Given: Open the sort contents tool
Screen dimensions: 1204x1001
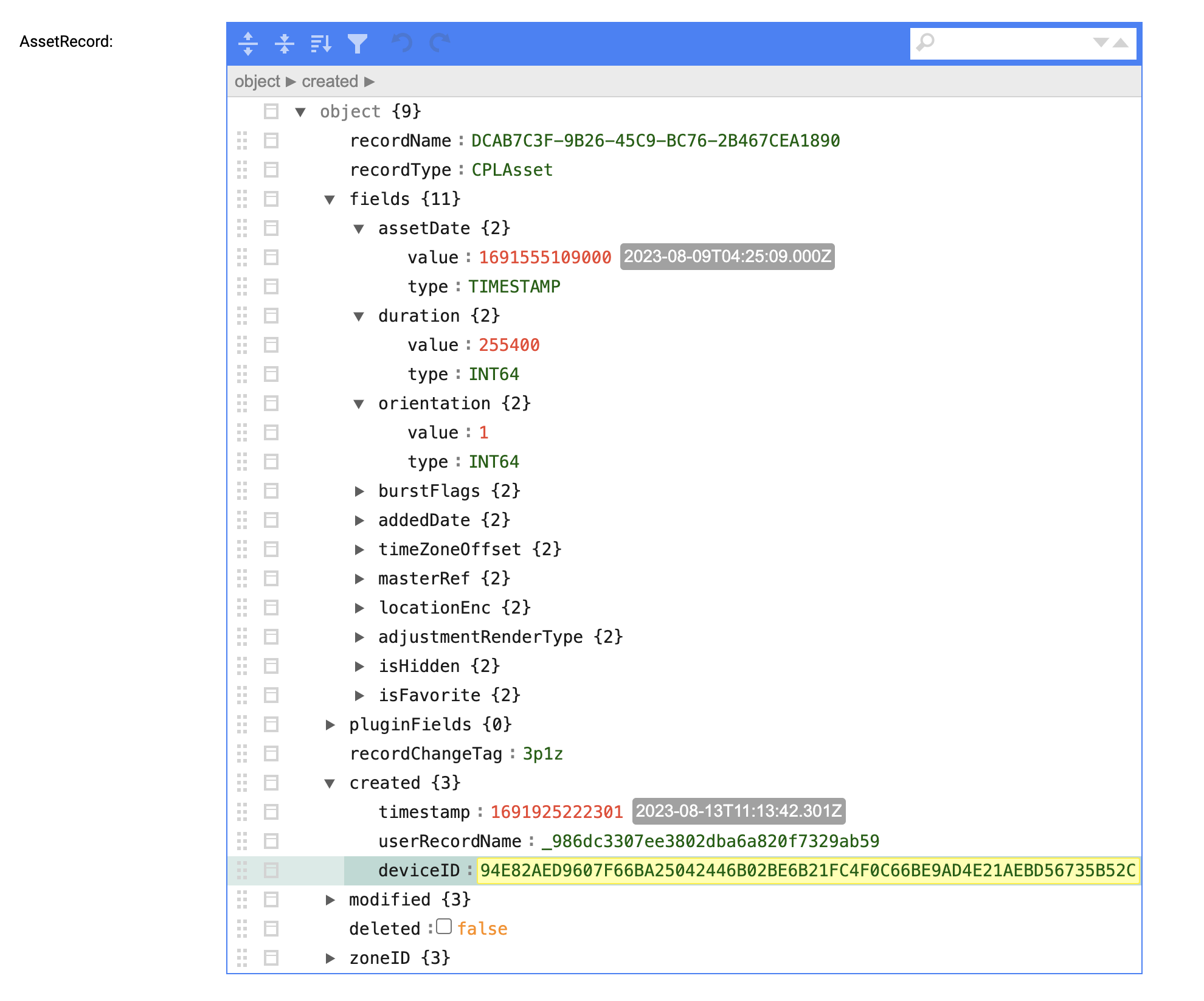Looking at the screenshot, I should click(x=320, y=43).
